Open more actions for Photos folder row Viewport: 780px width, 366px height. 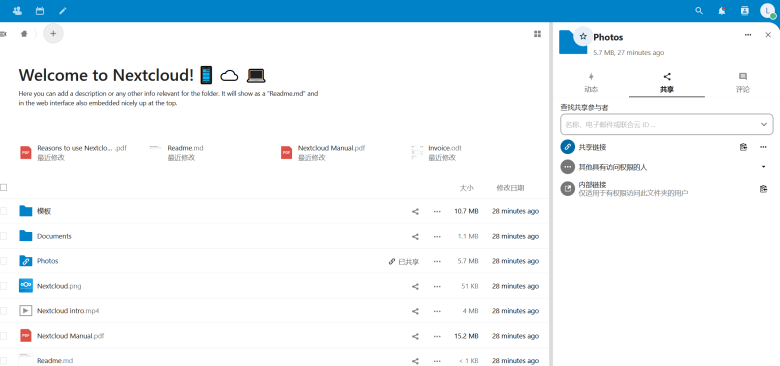437,261
